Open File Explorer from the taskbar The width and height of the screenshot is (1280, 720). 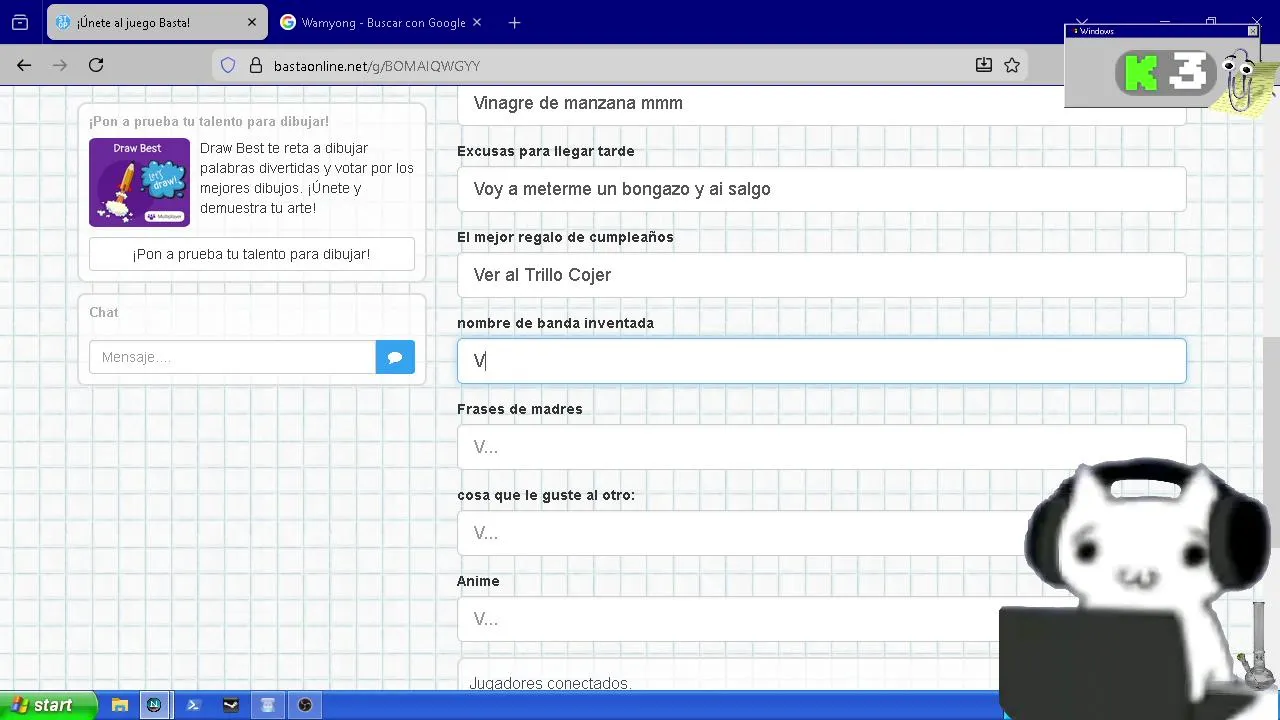(x=120, y=705)
